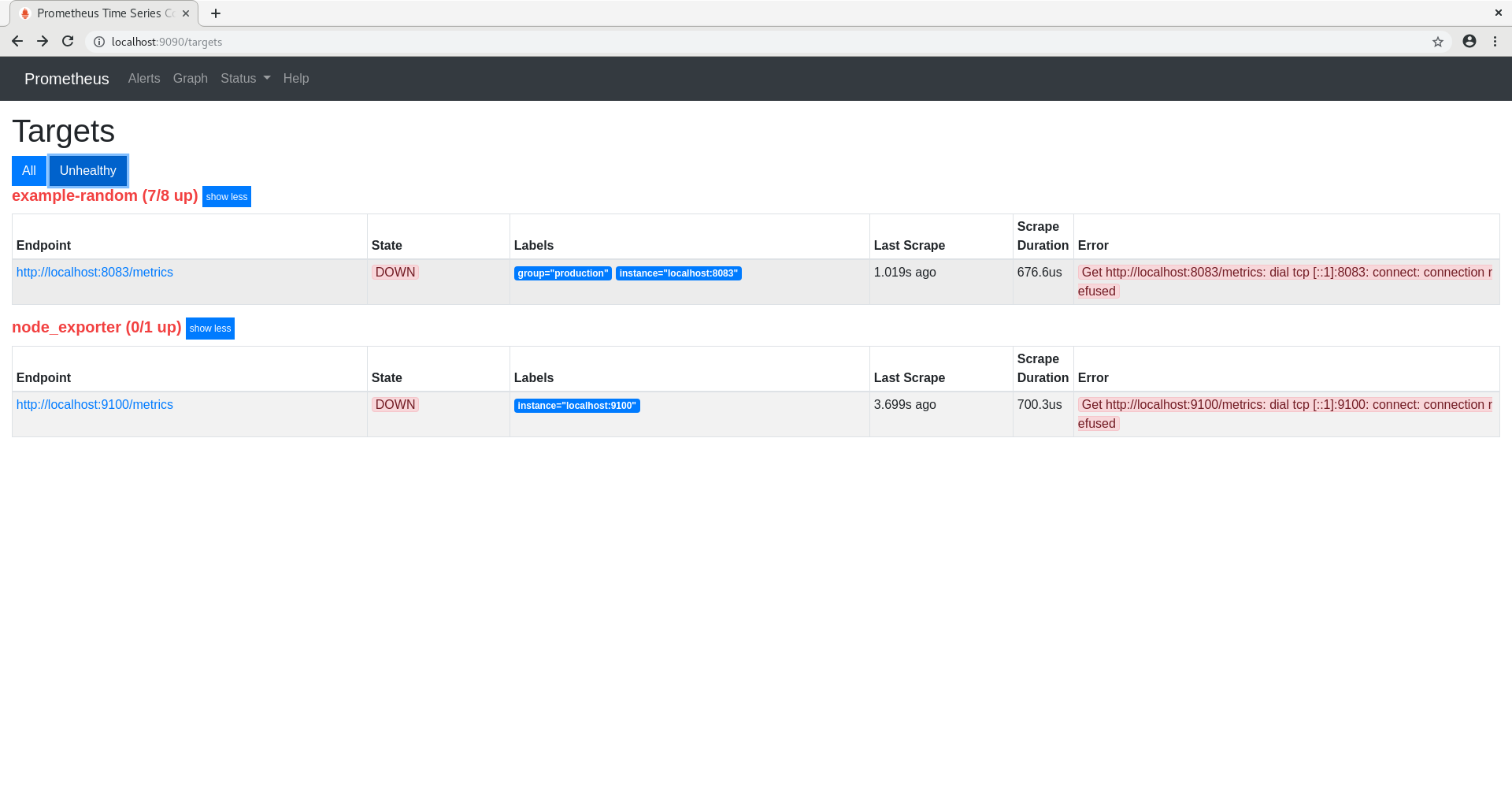Filter to Unhealthy targets
The width and height of the screenshot is (1512, 802).
pyautogui.click(x=88, y=171)
